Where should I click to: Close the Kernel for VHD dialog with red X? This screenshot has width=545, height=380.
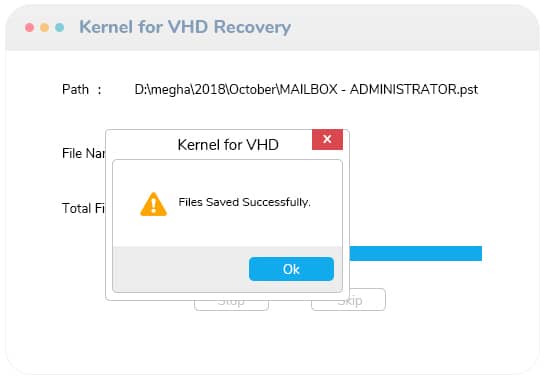pos(327,139)
